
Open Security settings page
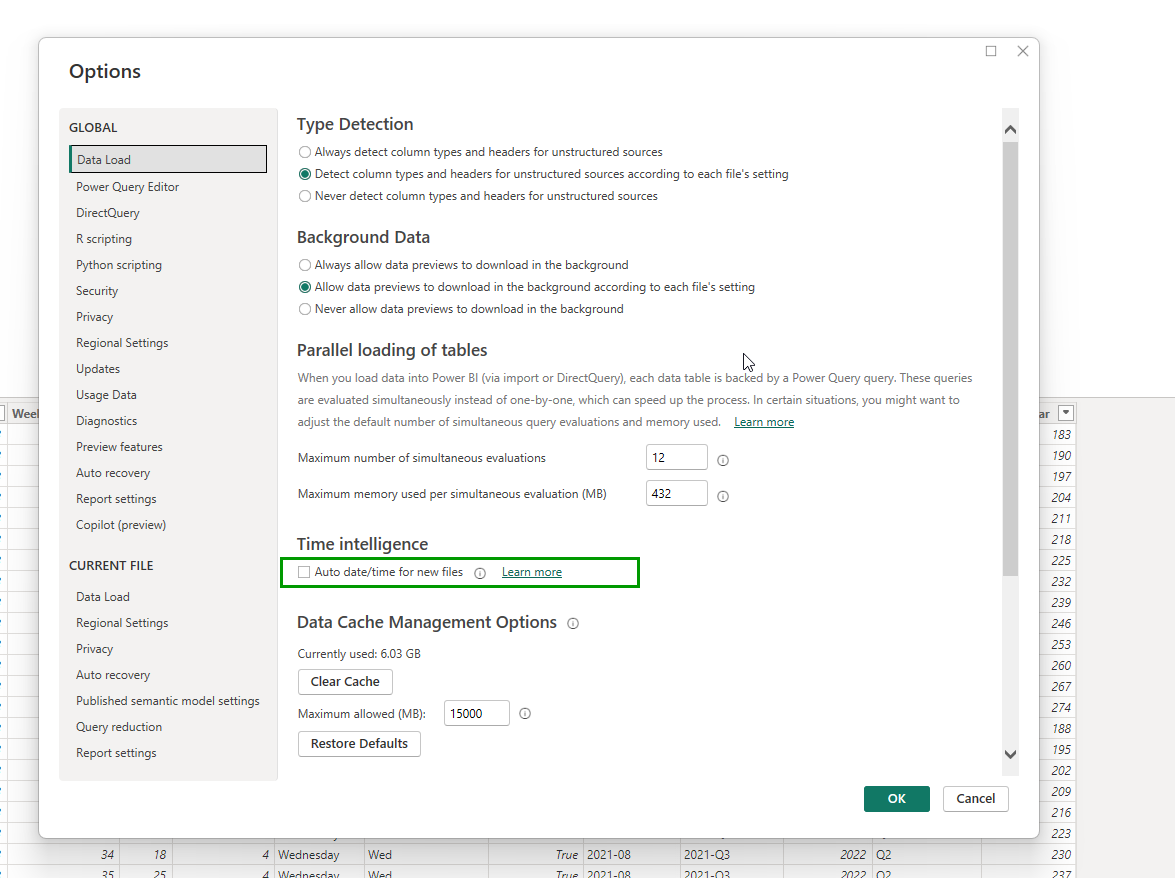(97, 291)
